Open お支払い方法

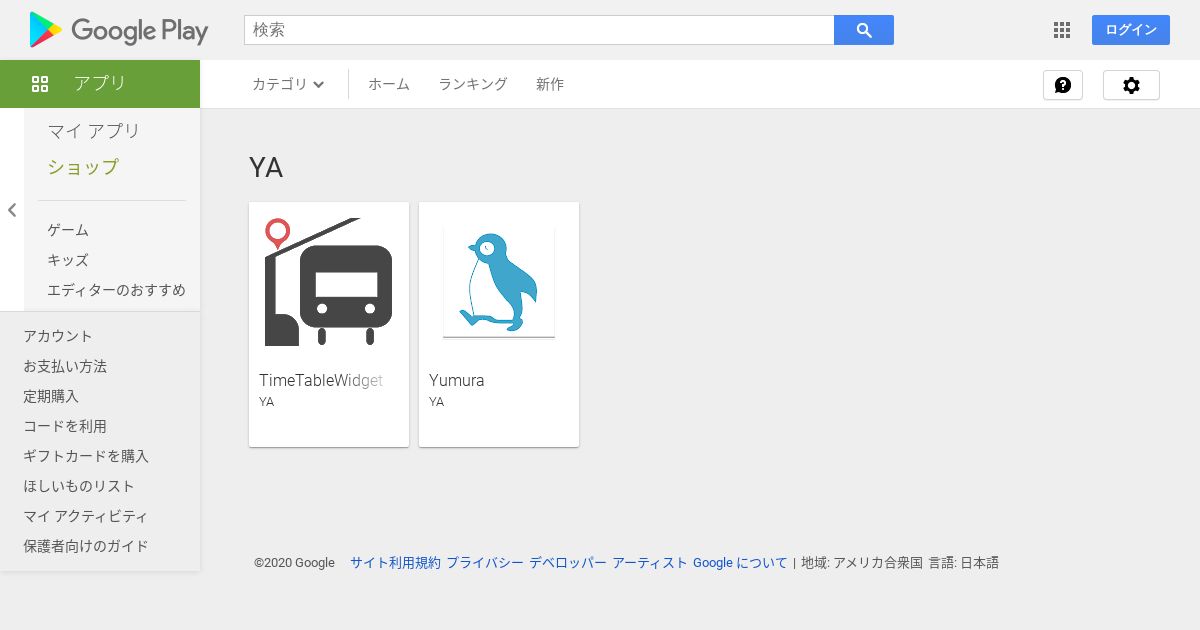click(x=65, y=366)
